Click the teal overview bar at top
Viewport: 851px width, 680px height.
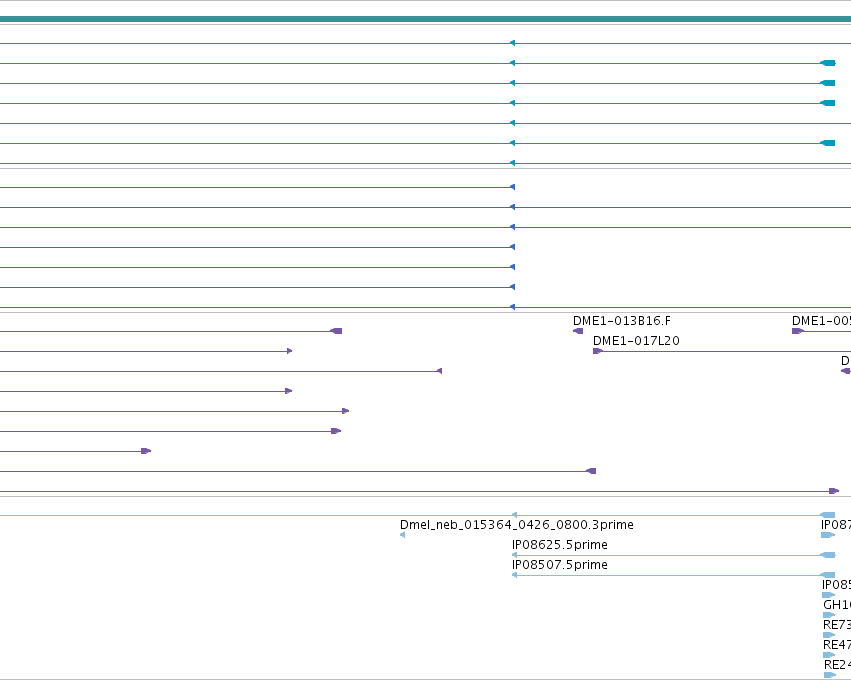click(x=426, y=20)
